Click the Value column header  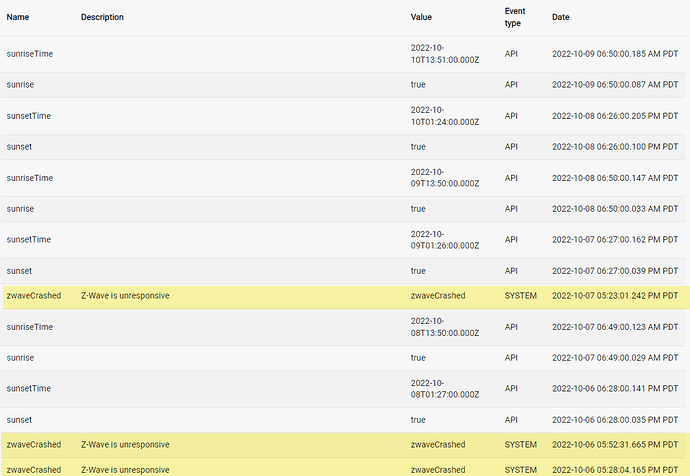coord(421,17)
